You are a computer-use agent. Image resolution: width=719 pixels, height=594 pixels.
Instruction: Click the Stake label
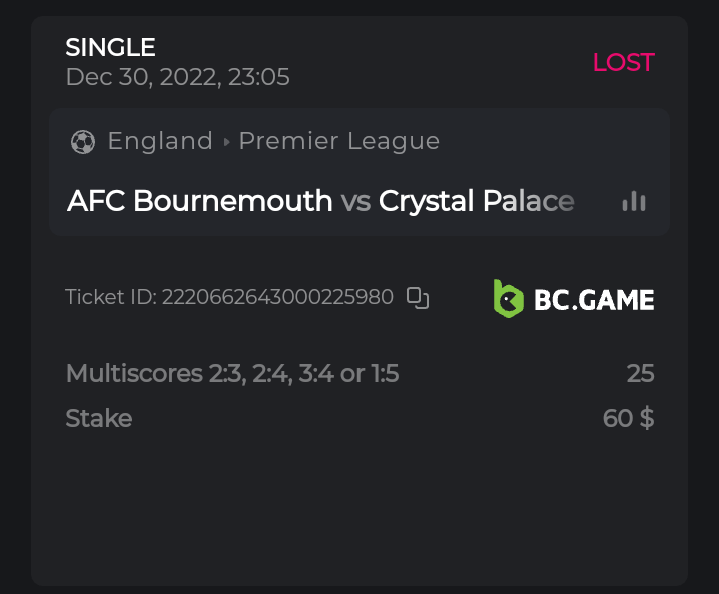pos(98,418)
